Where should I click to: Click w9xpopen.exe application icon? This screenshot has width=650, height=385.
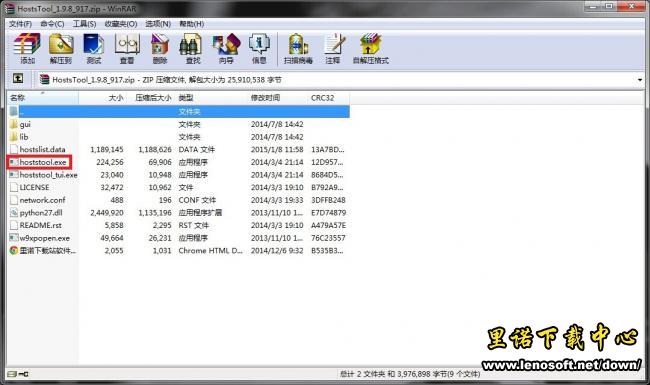point(14,238)
